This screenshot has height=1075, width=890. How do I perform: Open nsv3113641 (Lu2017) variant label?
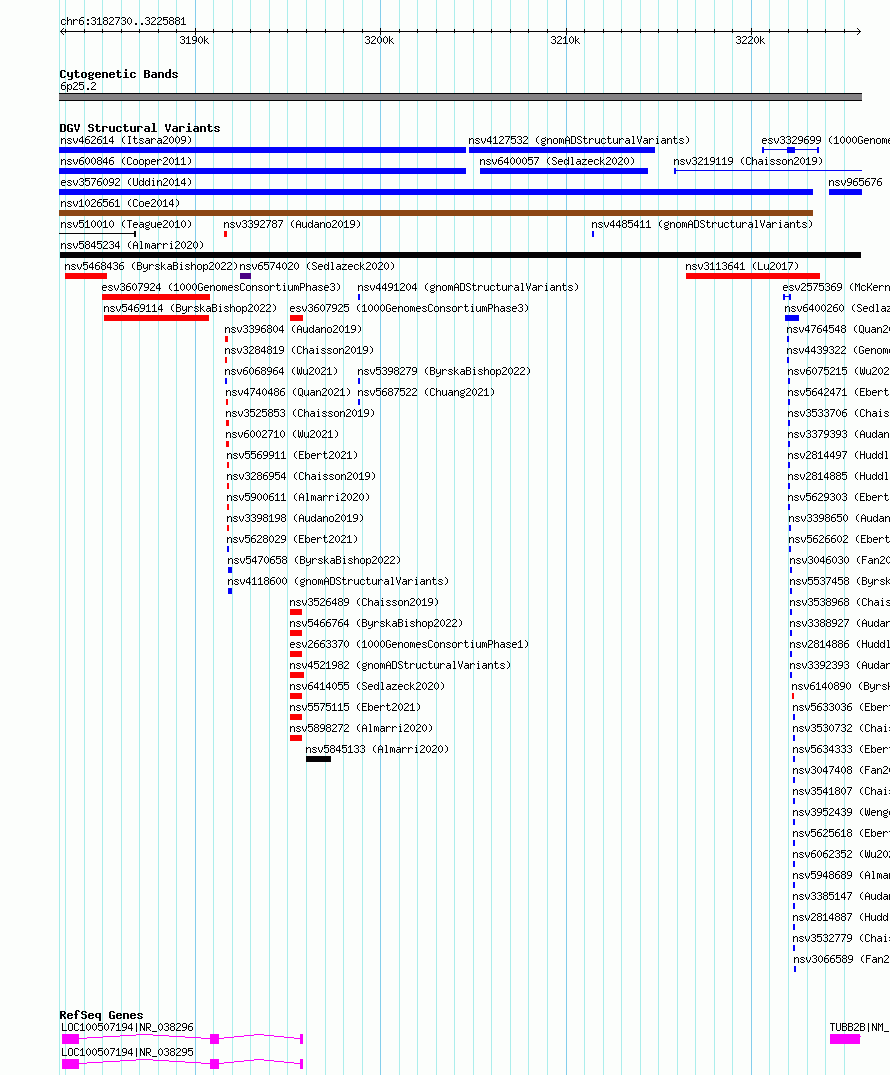[x=742, y=266]
